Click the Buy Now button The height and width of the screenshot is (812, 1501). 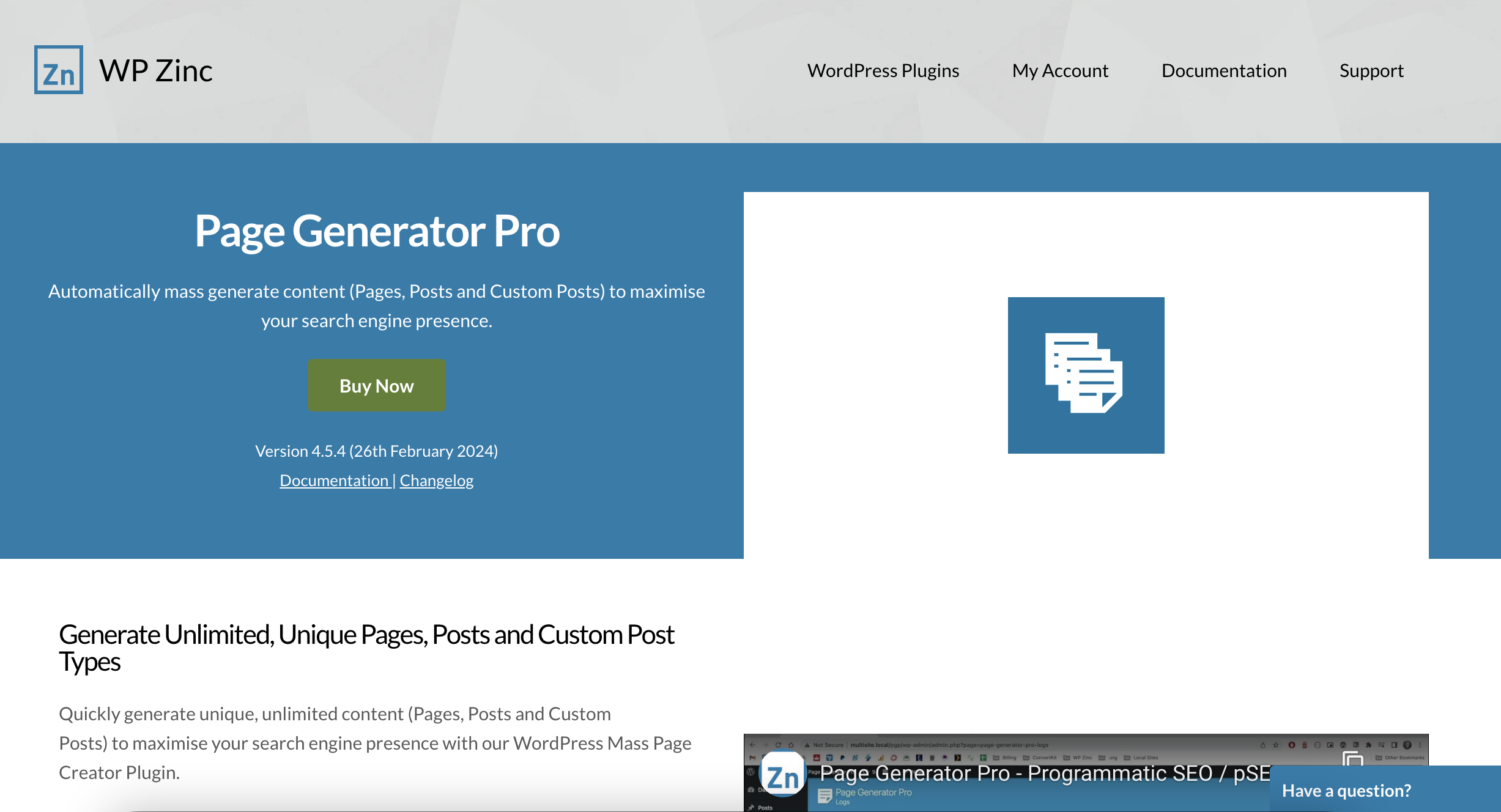[x=376, y=385]
